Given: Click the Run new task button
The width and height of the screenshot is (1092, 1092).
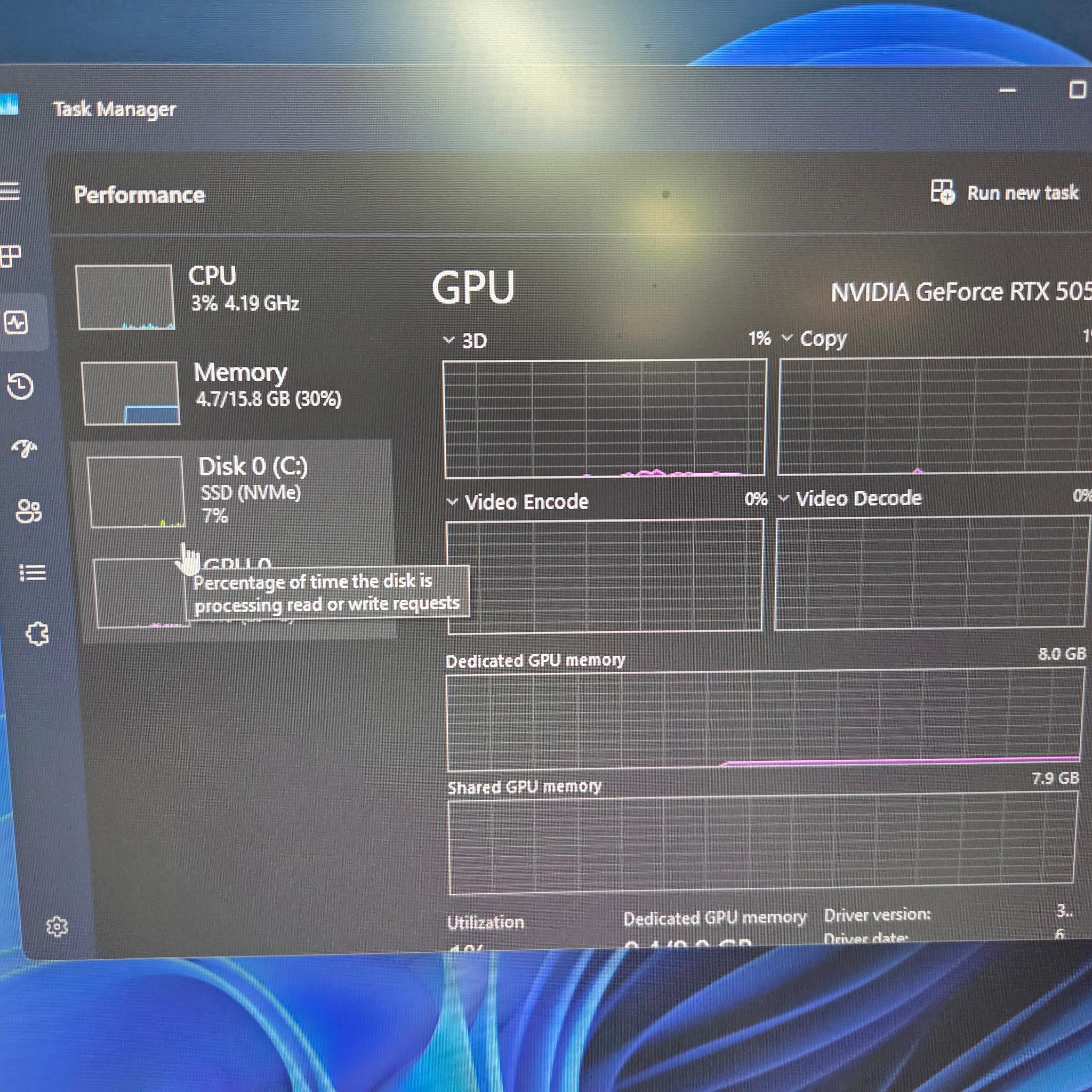Looking at the screenshot, I should pos(1006,194).
